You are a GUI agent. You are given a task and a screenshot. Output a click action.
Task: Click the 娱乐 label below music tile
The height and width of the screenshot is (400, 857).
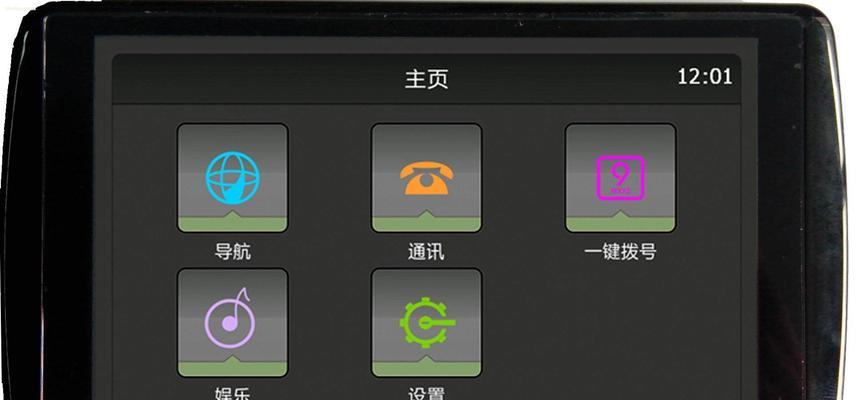coord(233,393)
